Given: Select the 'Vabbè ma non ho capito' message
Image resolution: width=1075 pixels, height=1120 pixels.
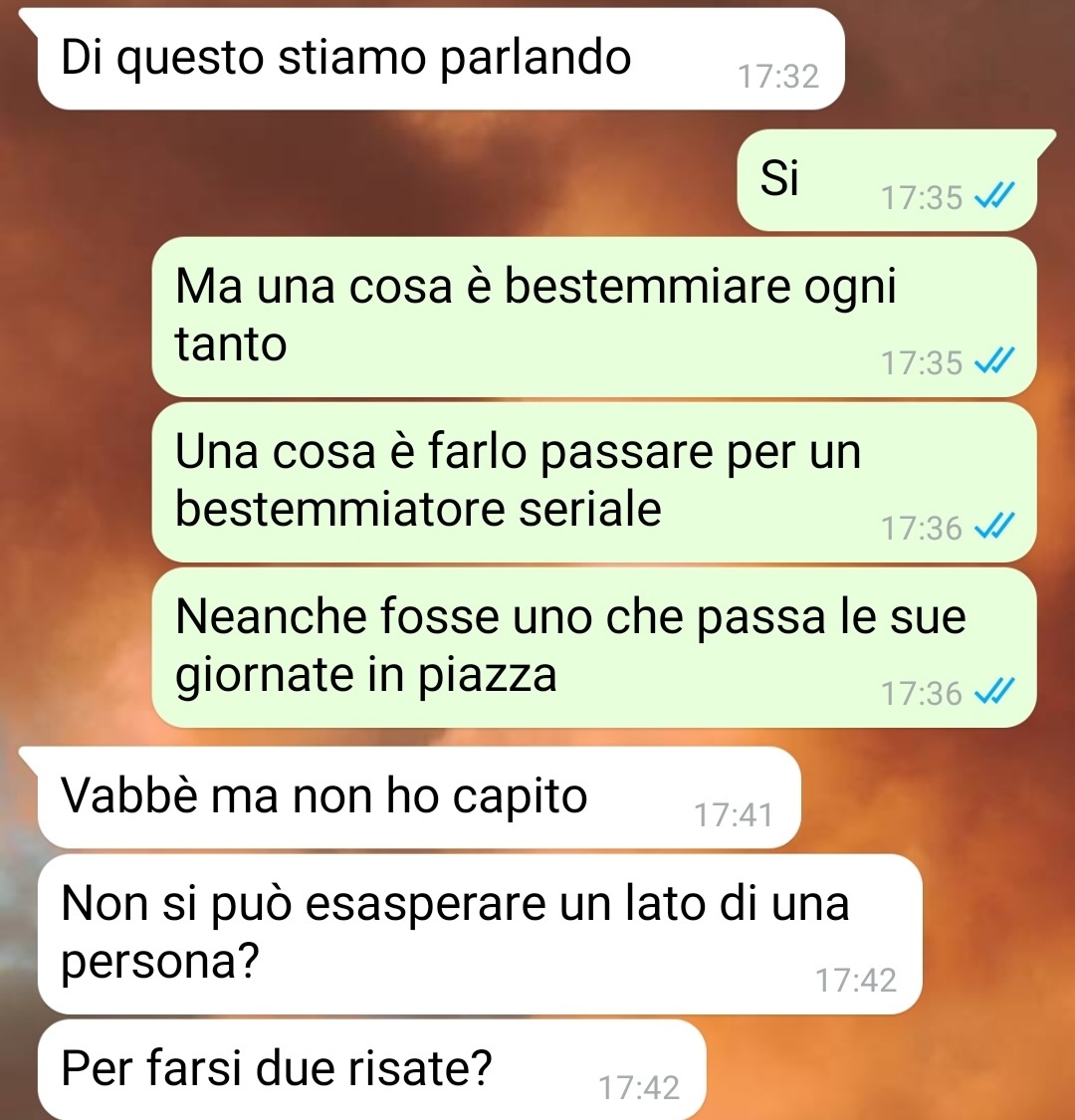Looking at the screenshot, I should [x=419, y=797].
